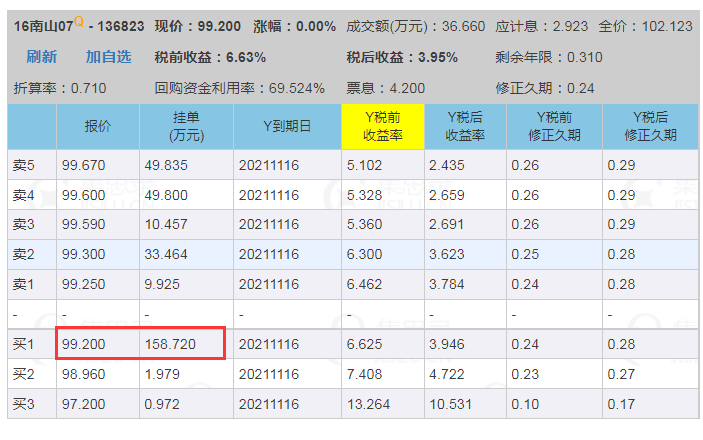Click the 卖2 row label
The image size is (703, 440).
click(x=23, y=254)
